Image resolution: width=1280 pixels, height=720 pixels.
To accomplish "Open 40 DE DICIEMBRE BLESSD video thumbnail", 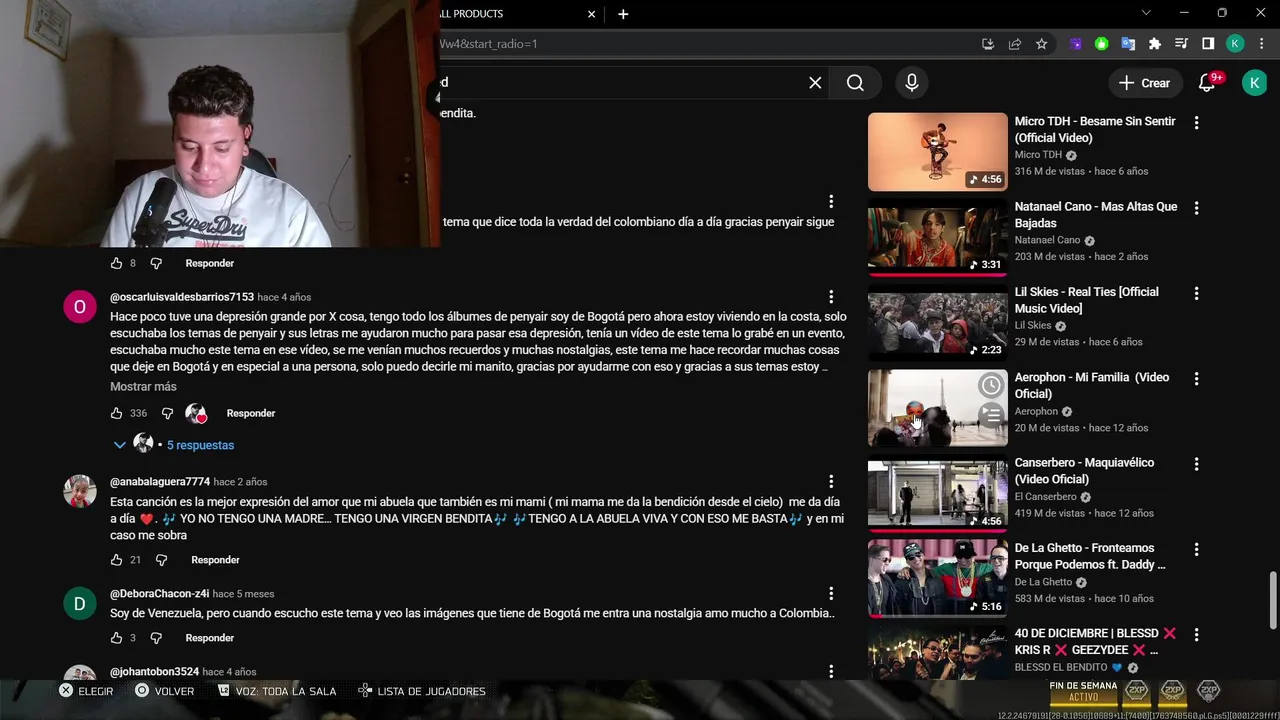I will [937, 653].
